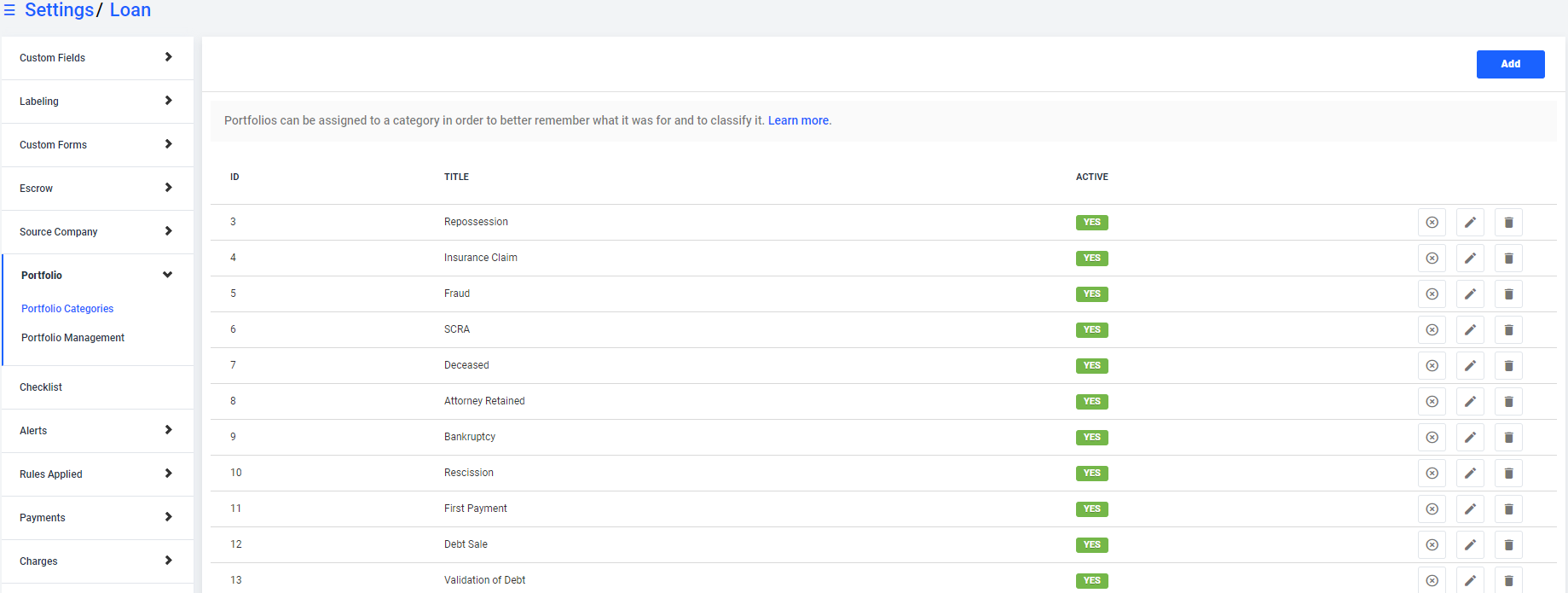Delete the Insurance Claim category
This screenshot has width=1568, height=593.
1508,259
